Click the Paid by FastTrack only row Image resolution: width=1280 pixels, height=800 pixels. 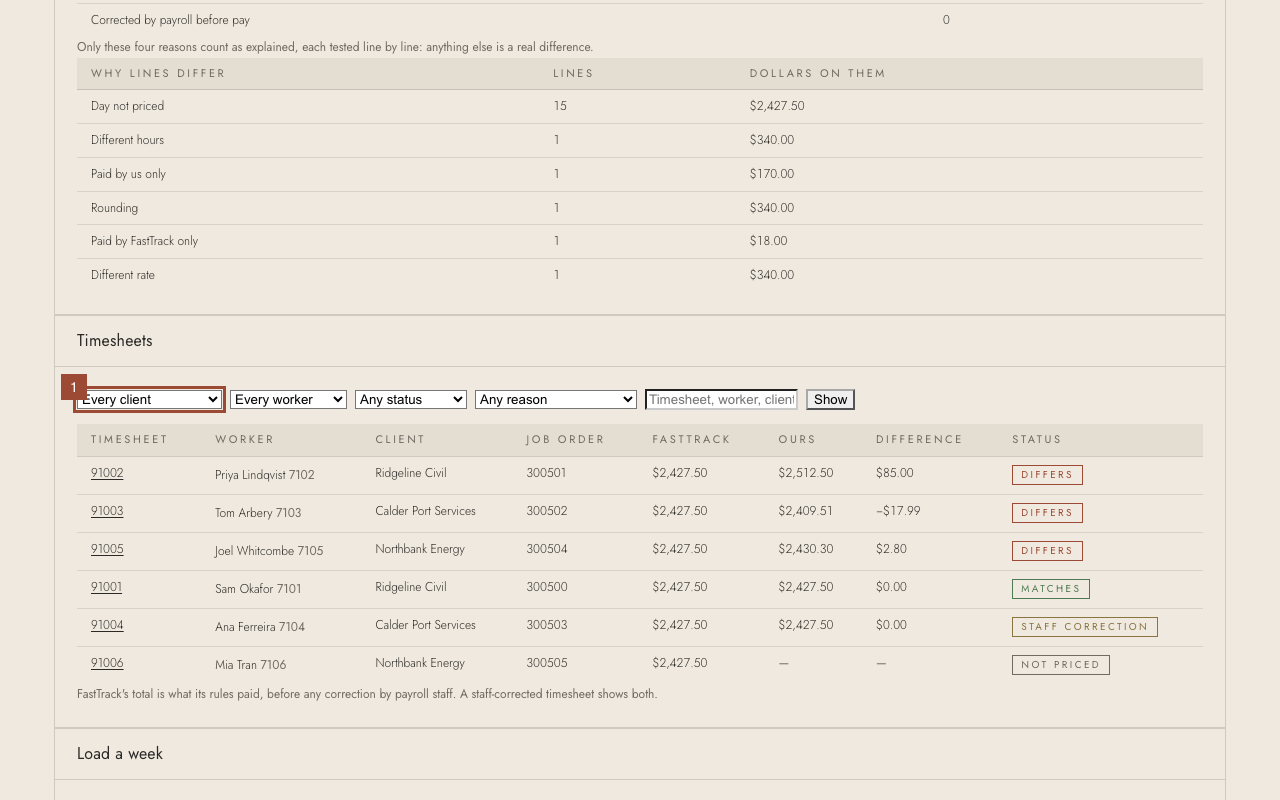click(640, 241)
